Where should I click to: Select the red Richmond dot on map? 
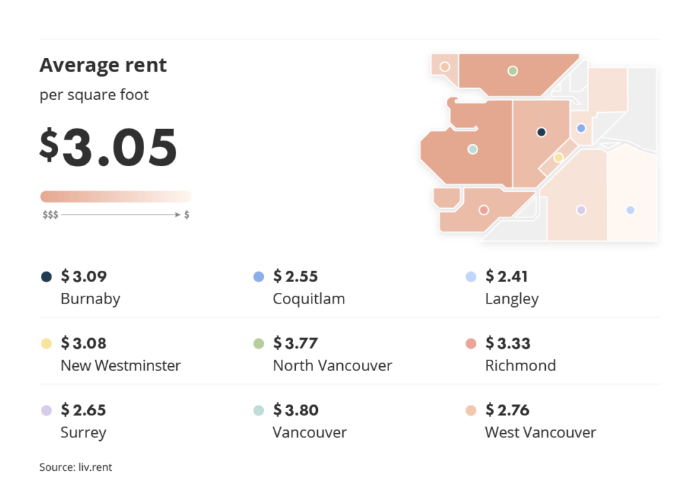point(483,210)
